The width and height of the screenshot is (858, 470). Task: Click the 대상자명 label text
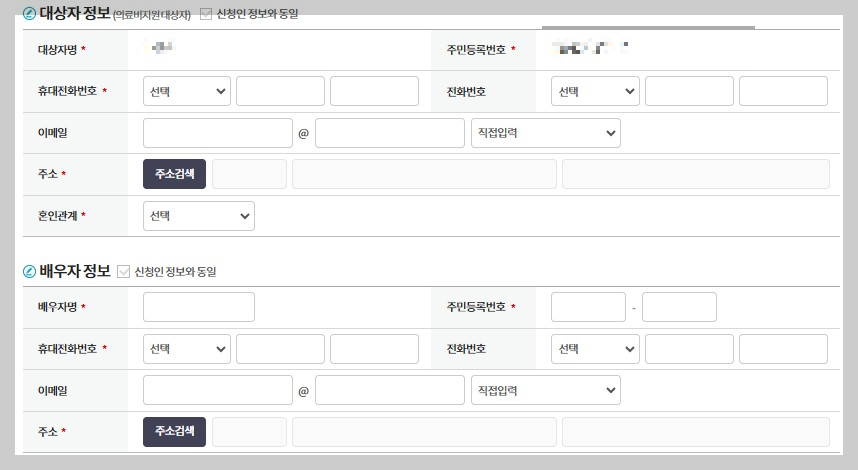point(57,50)
